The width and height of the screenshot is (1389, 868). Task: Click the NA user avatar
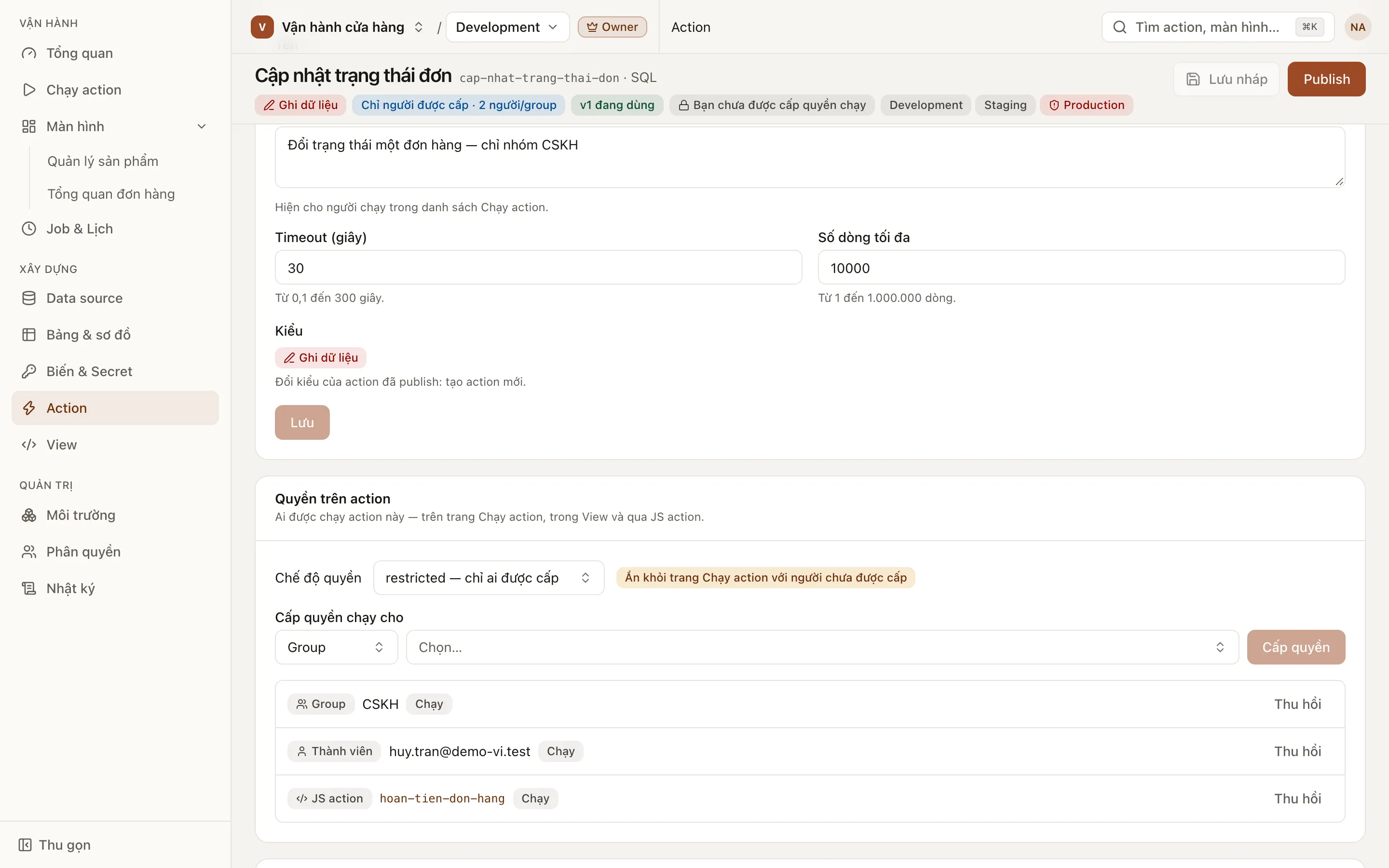[1358, 27]
